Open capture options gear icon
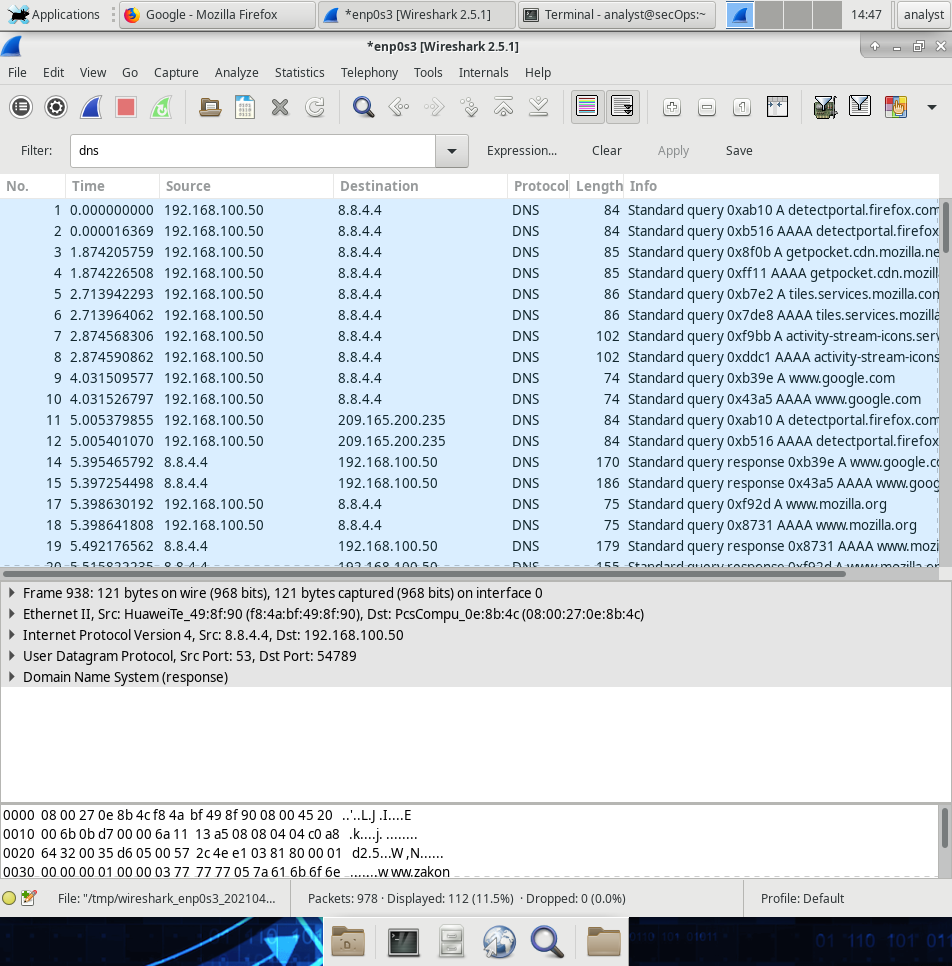 [56, 107]
